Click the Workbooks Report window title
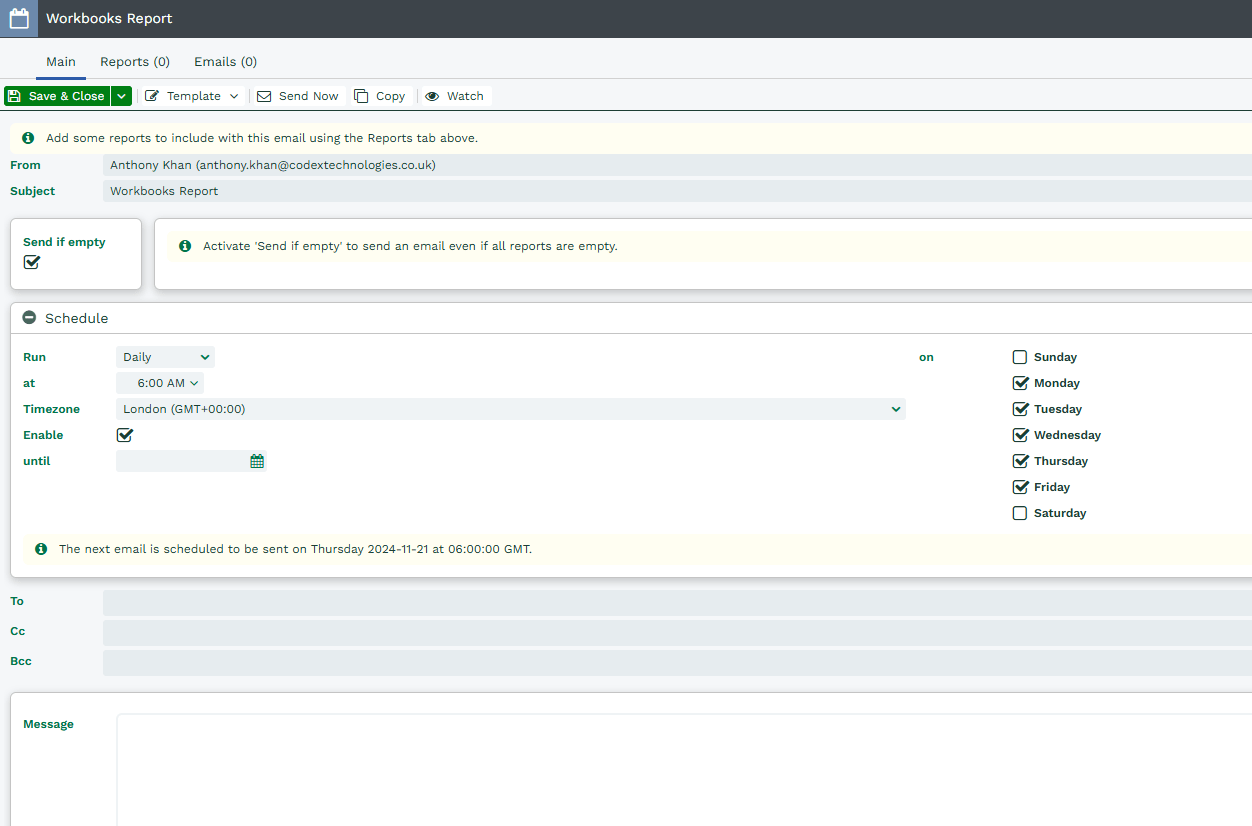Image resolution: width=1252 pixels, height=826 pixels. (x=109, y=19)
